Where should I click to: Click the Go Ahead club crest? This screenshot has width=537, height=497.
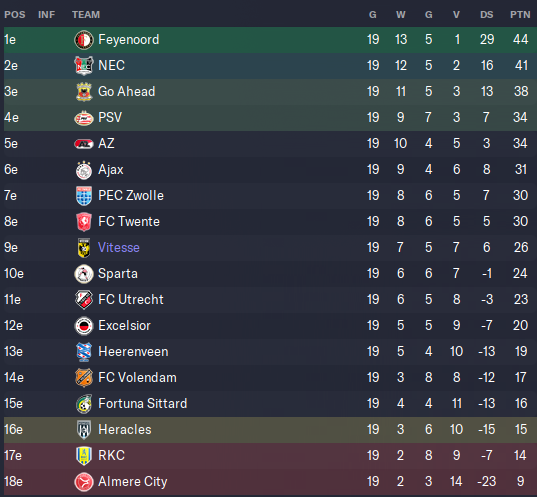coord(84,92)
